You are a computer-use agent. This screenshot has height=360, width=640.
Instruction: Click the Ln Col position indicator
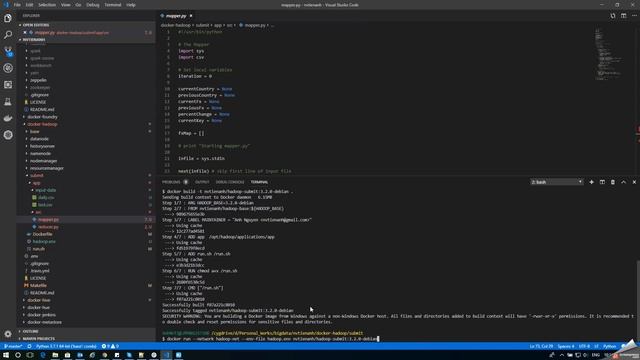pos(541,346)
